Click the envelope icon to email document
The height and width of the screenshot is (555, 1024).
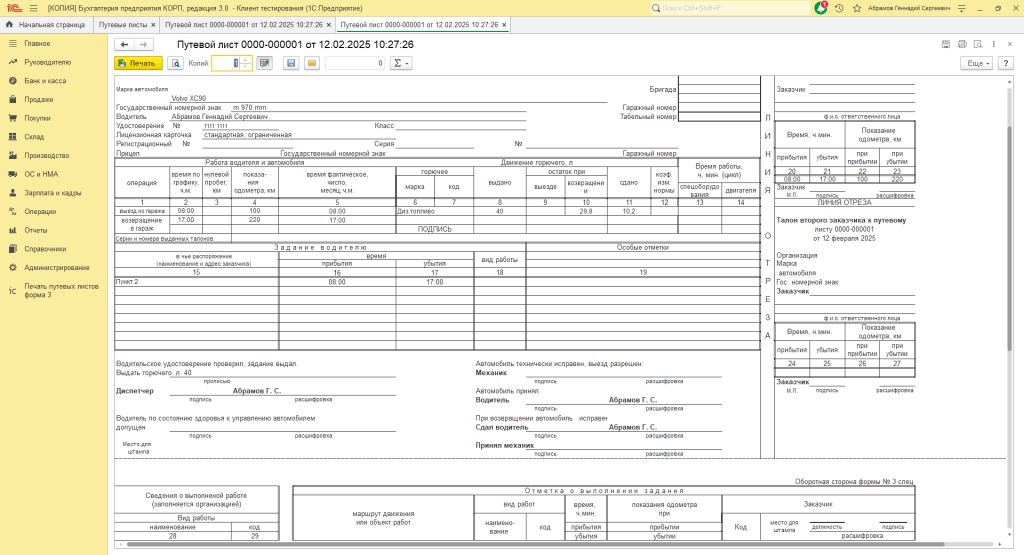312,63
